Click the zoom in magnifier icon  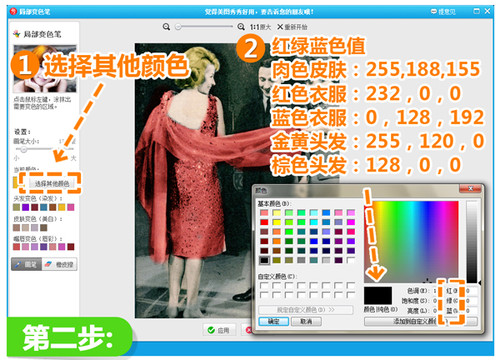(x=241, y=27)
